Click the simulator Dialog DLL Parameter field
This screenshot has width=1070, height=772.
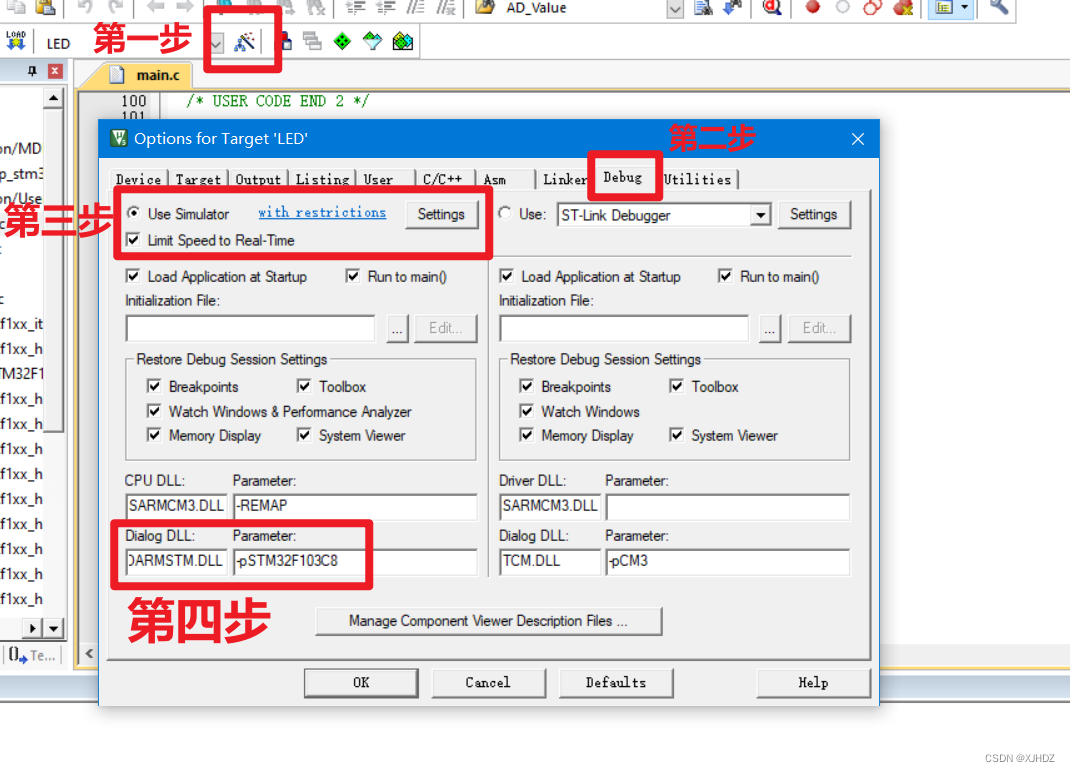355,562
